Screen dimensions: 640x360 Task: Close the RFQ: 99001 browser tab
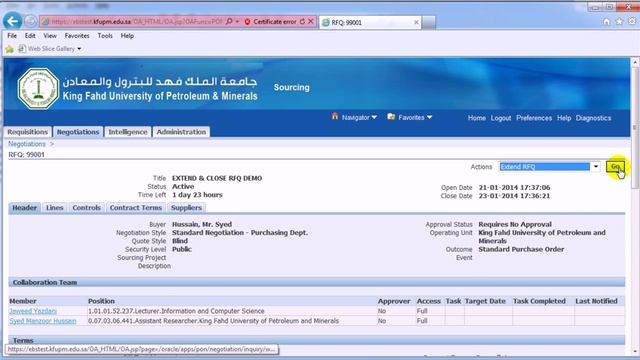click(416, 22)
